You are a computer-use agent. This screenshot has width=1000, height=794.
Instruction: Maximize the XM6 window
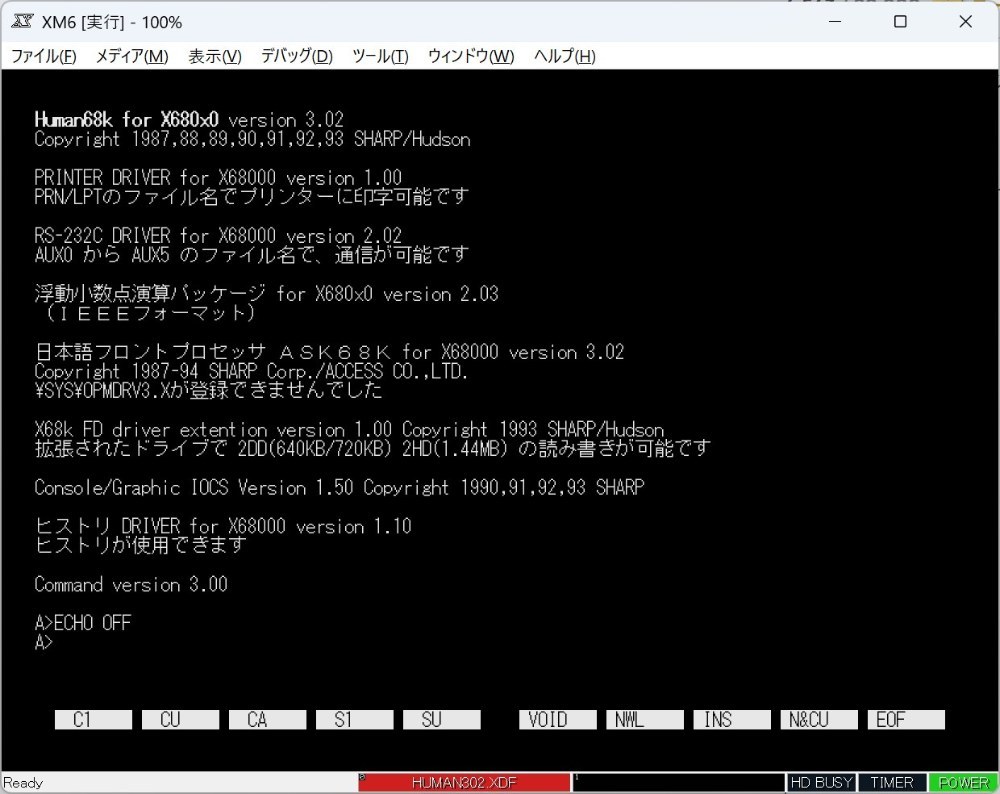901,22
